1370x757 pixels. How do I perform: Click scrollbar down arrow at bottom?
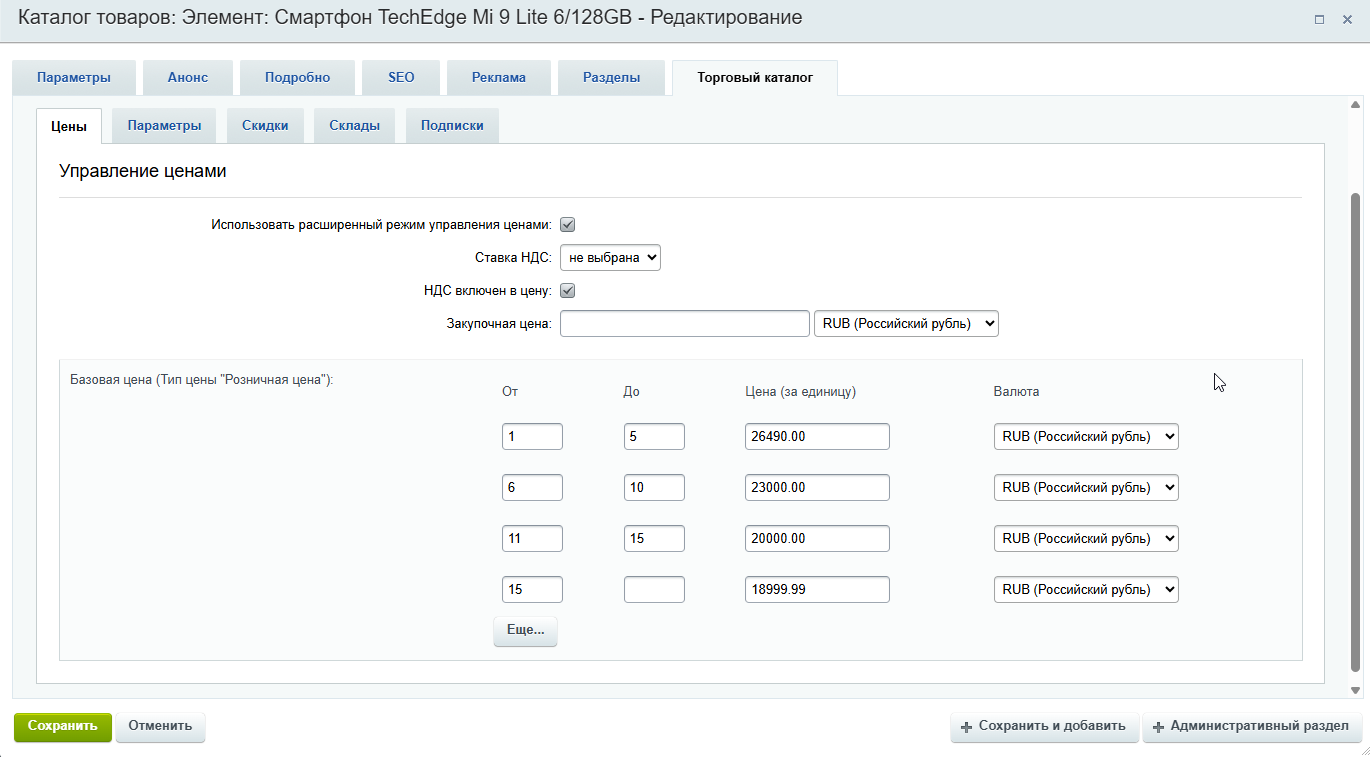pos(1355,690)
